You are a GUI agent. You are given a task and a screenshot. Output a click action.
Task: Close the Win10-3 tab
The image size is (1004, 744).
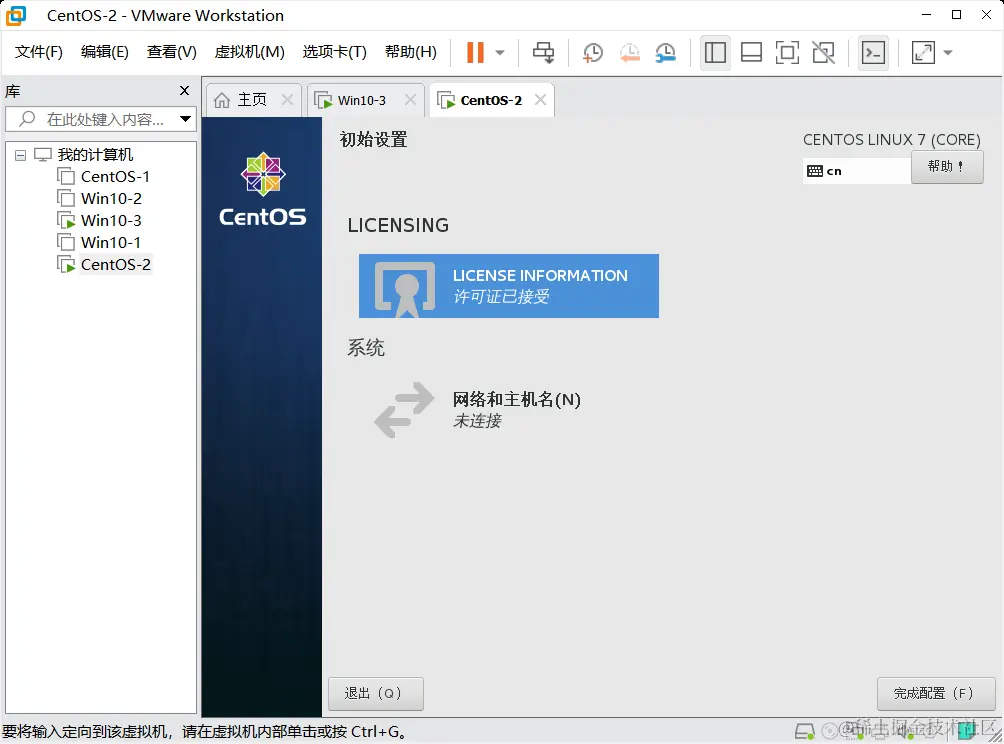410,99
